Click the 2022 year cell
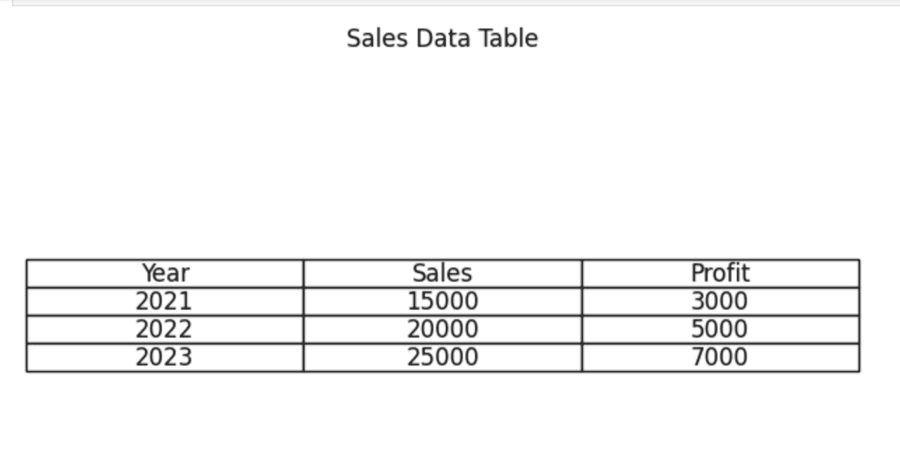900x466 pixels. point(165,329)
